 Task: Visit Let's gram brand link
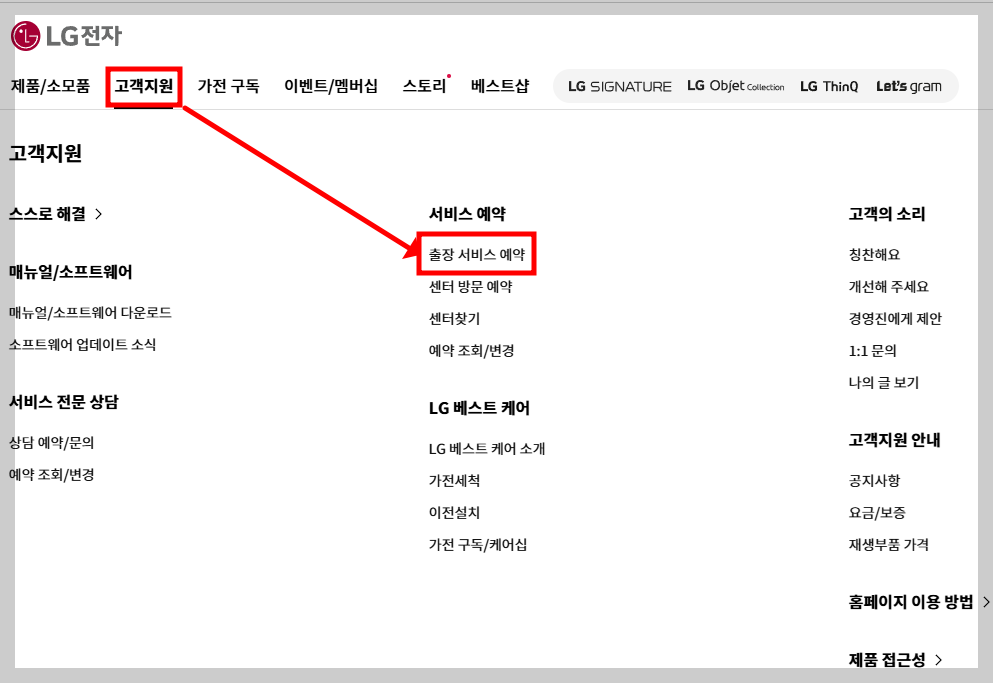(x=909, y=86)
